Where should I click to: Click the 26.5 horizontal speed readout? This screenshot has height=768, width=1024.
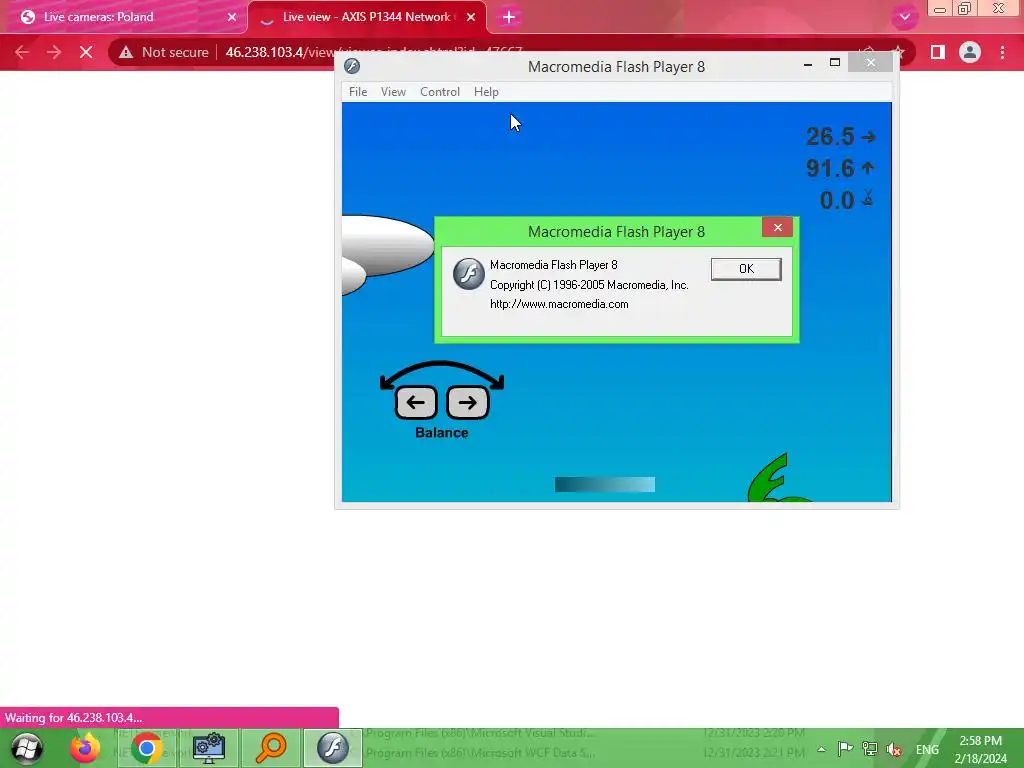829,136
